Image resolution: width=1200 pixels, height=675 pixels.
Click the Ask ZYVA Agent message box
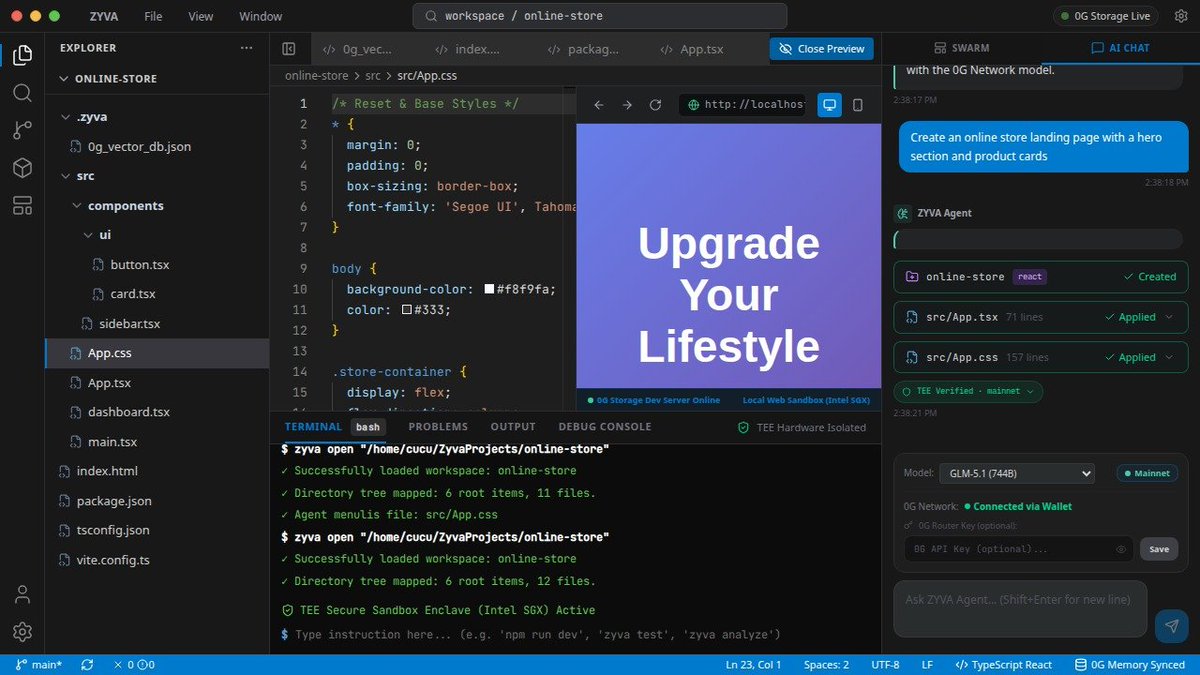pyautogui.click(x=1020, y=609)
